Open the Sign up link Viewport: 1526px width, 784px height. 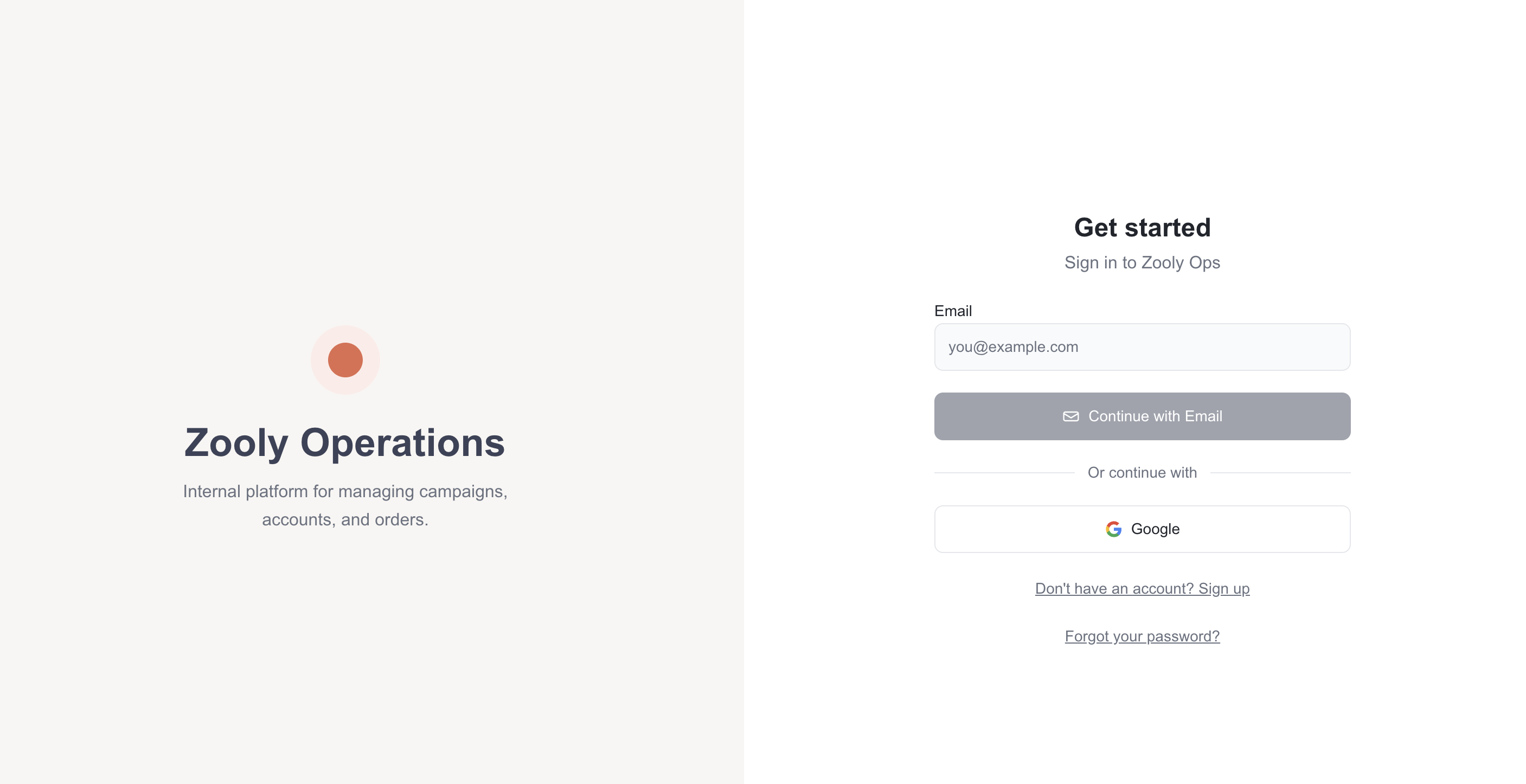click(x=1142, y=589)
